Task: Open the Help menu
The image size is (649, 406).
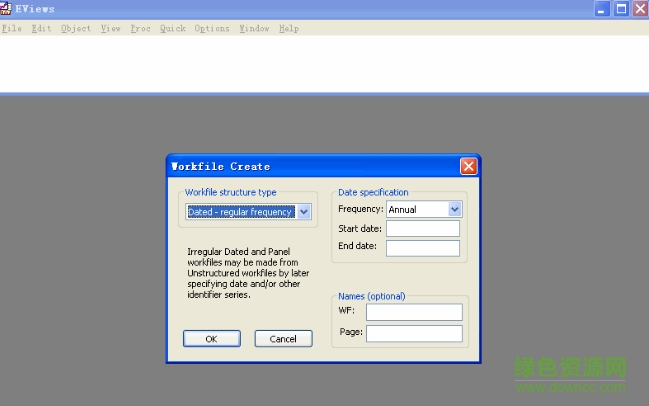Action: pos(288,29)
